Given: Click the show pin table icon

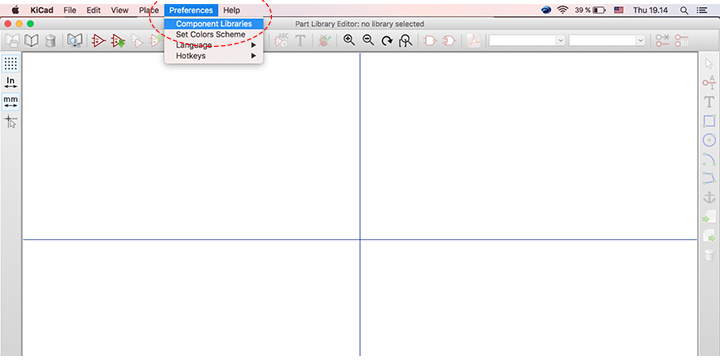Looking at the screenshot, I should [682, 40].
